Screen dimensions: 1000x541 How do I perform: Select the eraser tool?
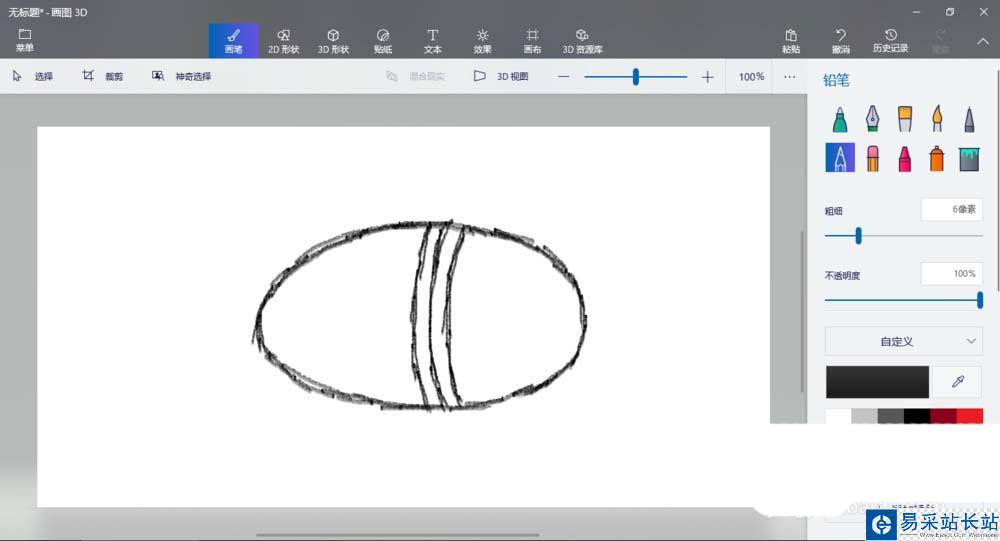tap(872, 158)
